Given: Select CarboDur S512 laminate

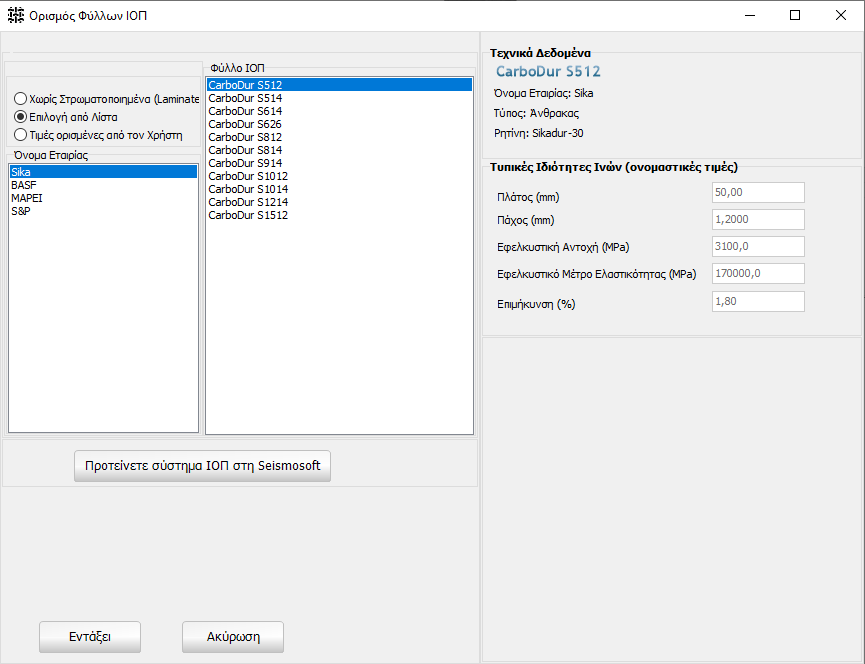Looking at the screenshot, I should (339, 85).
